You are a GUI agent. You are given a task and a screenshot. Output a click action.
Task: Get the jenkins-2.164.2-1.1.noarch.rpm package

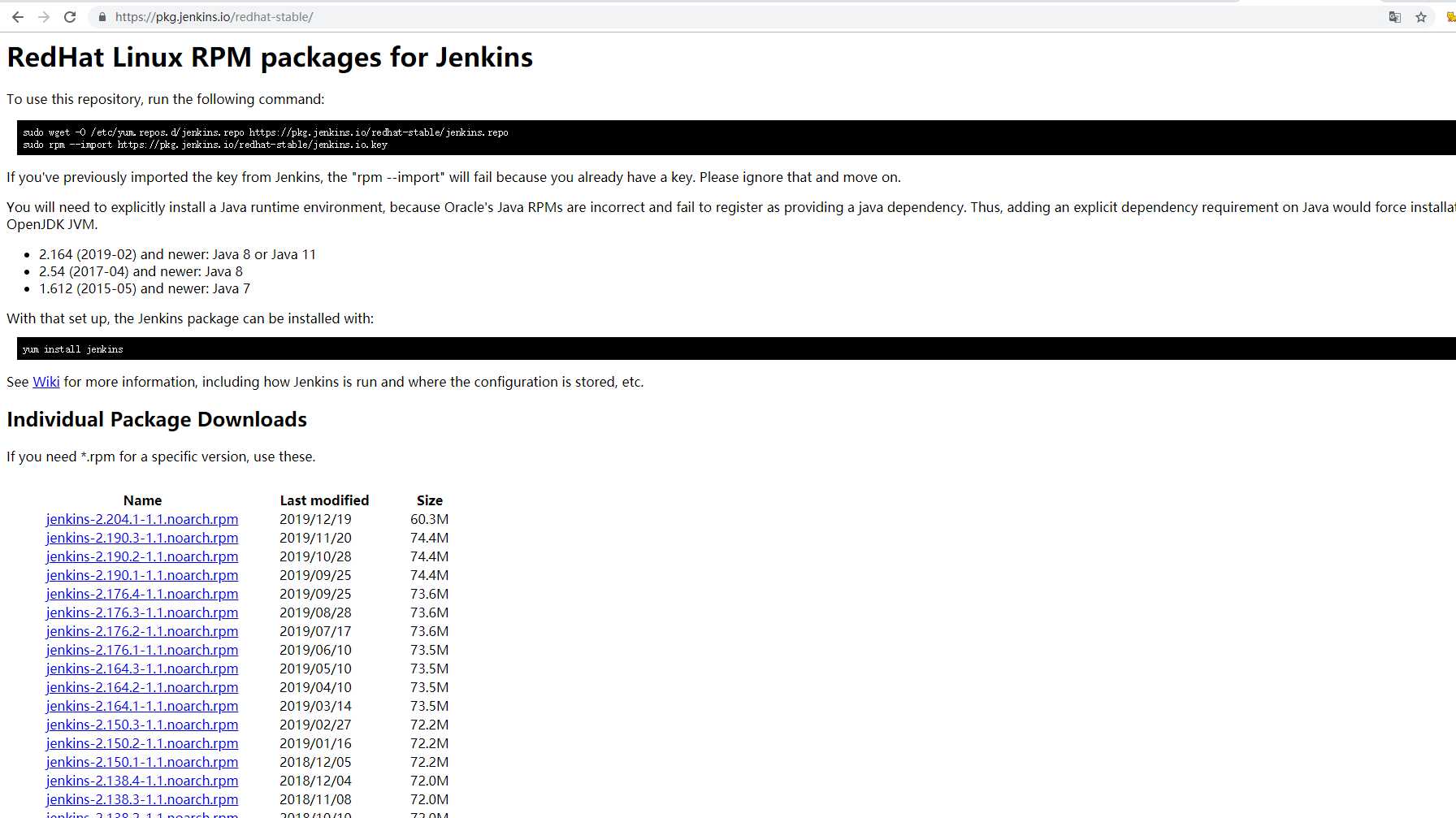142,687
